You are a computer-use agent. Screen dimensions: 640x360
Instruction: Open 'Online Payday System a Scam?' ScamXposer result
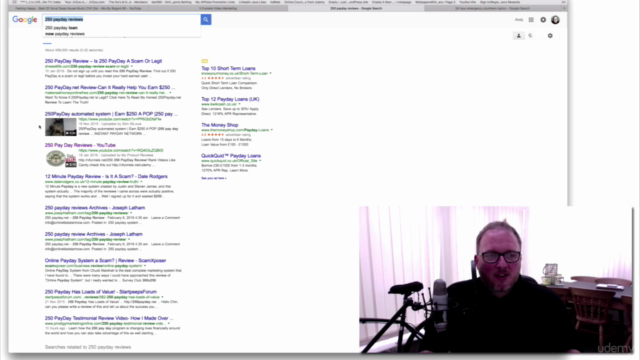(105, 260)
